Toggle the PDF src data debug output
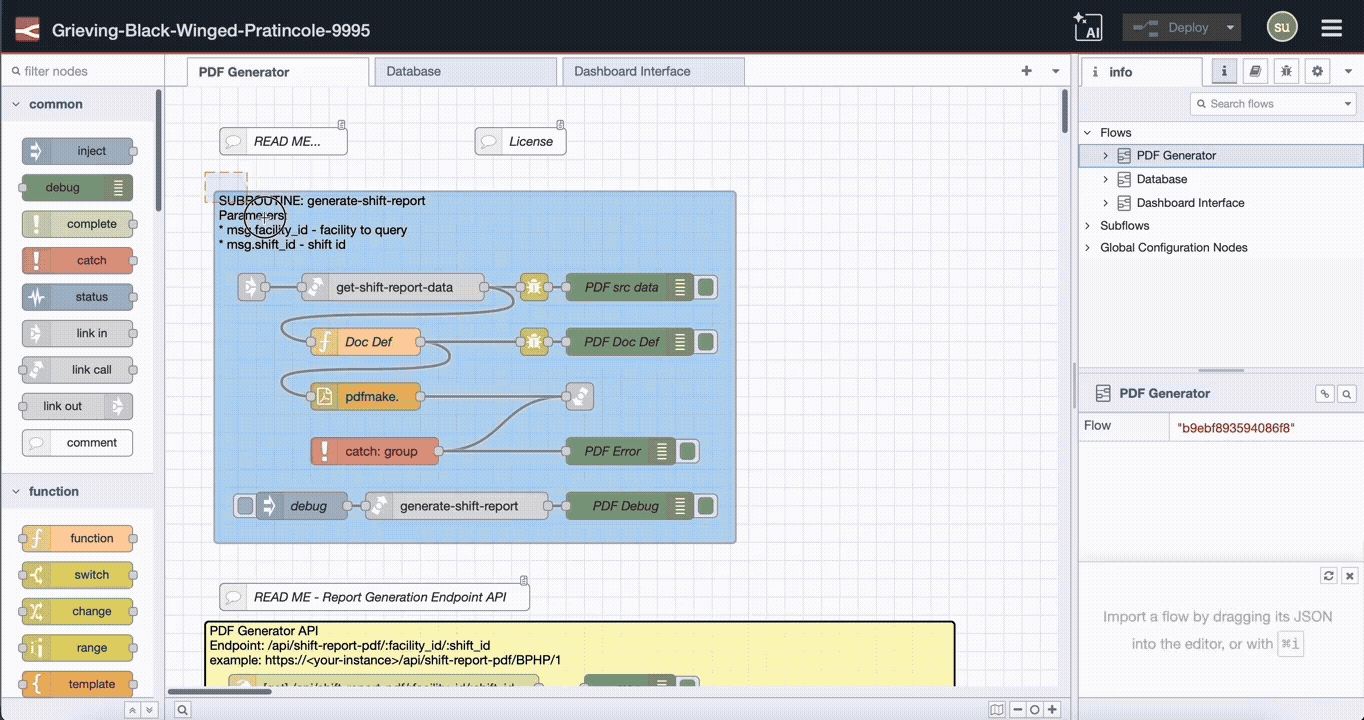1364x720 pixels. tap(706, 287)
